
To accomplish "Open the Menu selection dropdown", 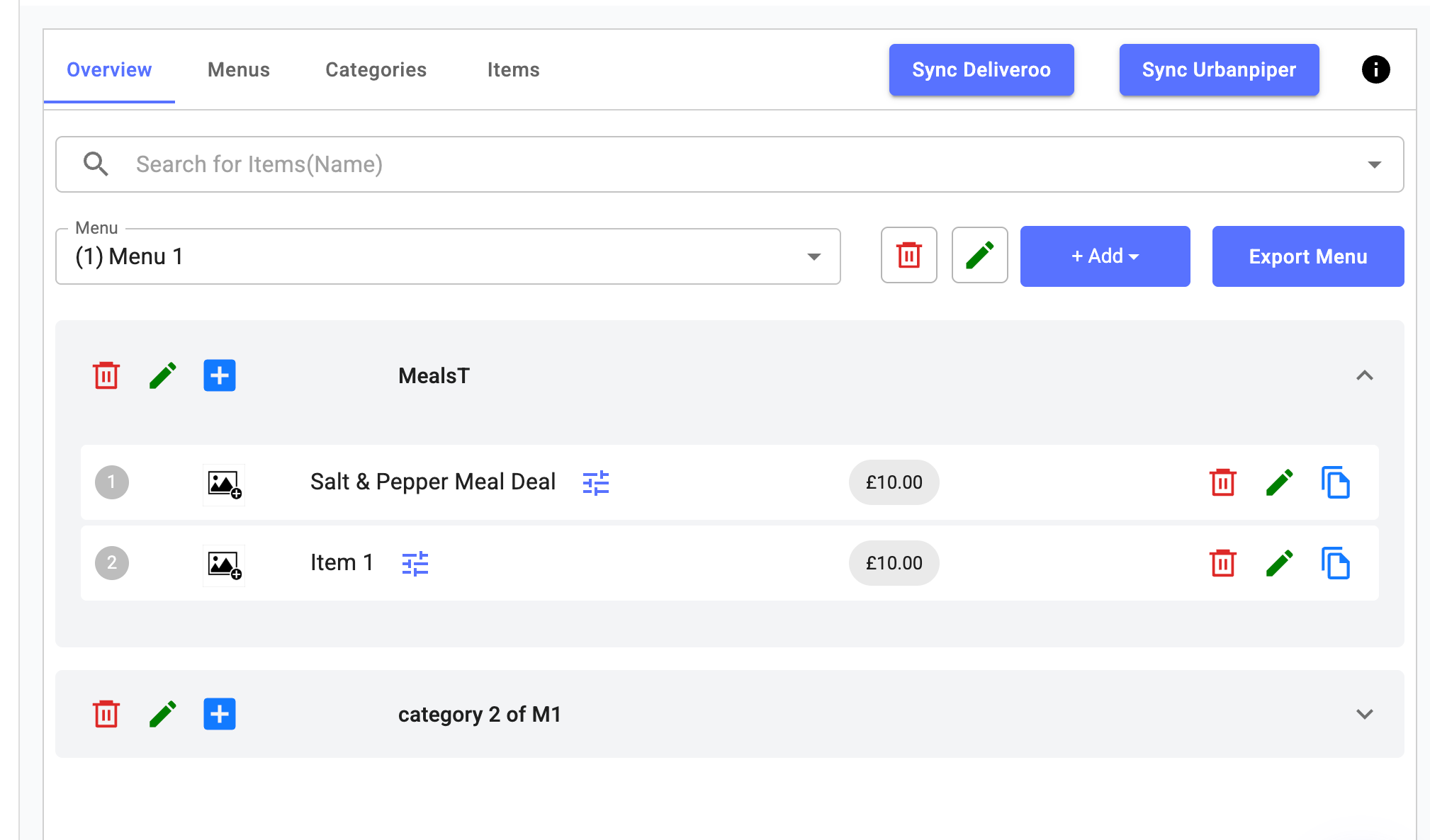I will coord(448,256).
